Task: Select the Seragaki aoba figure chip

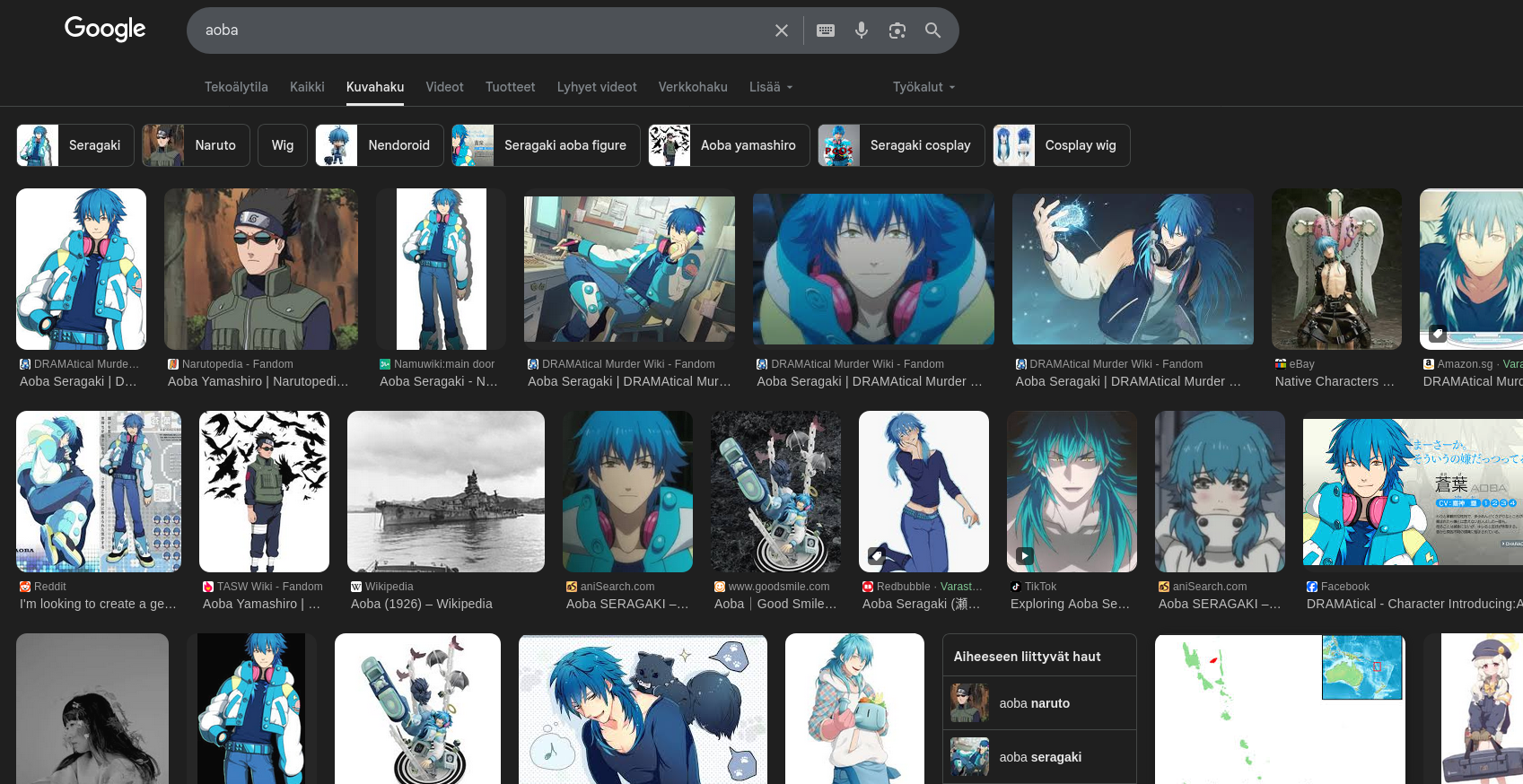Action: click(546, 145)
